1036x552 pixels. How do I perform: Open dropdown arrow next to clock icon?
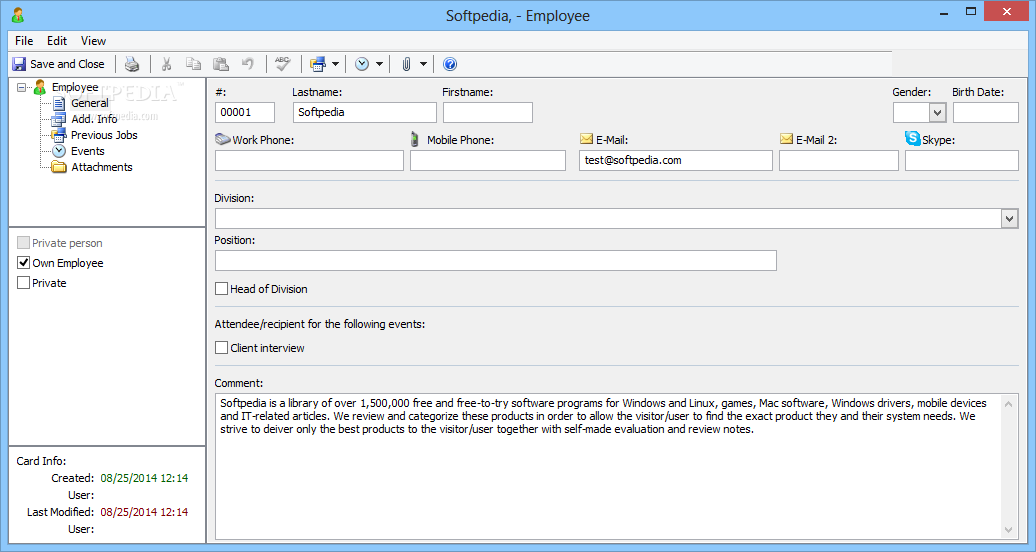click(379, 64)
